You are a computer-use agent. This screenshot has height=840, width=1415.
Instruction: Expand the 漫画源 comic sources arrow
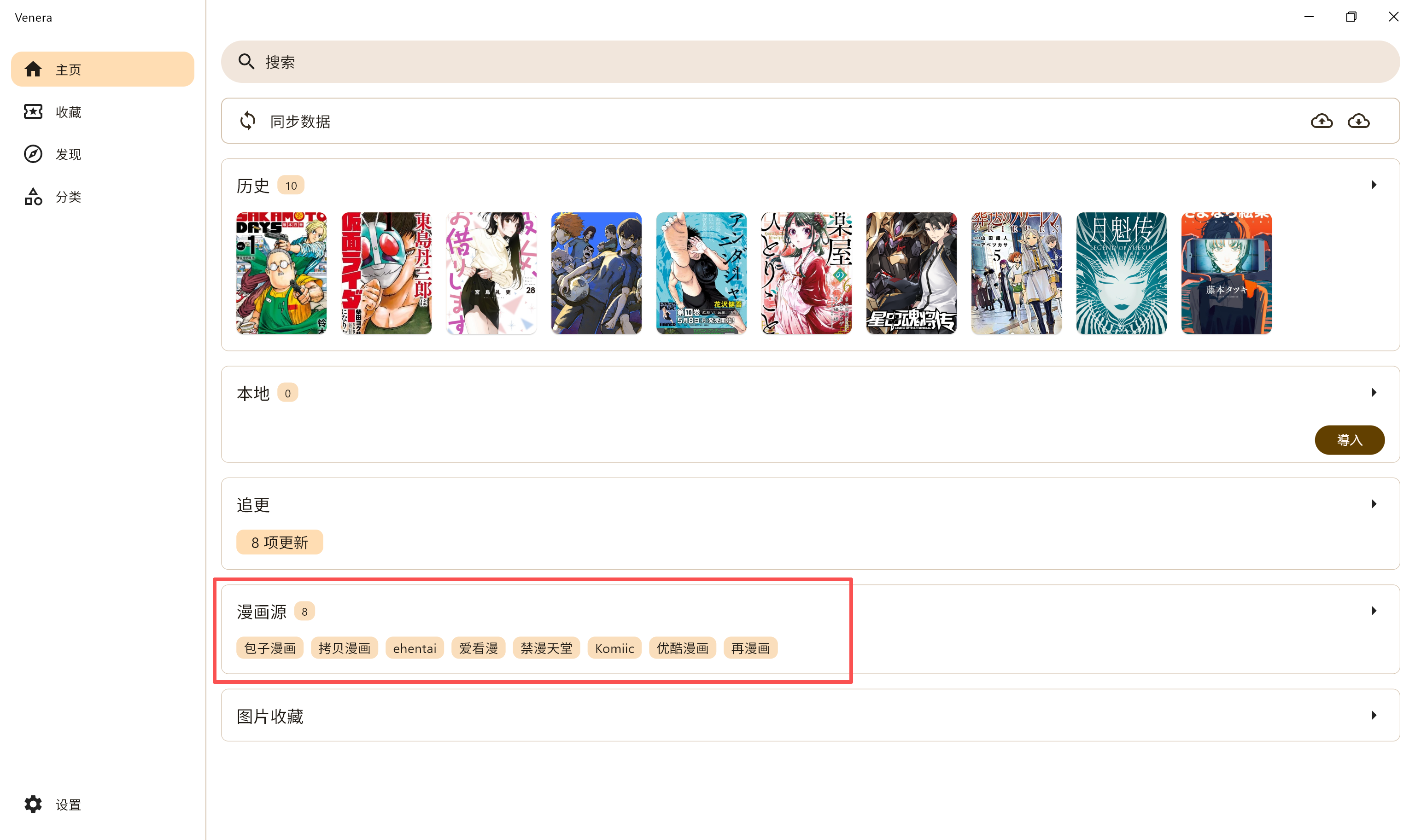[1374, 611]
